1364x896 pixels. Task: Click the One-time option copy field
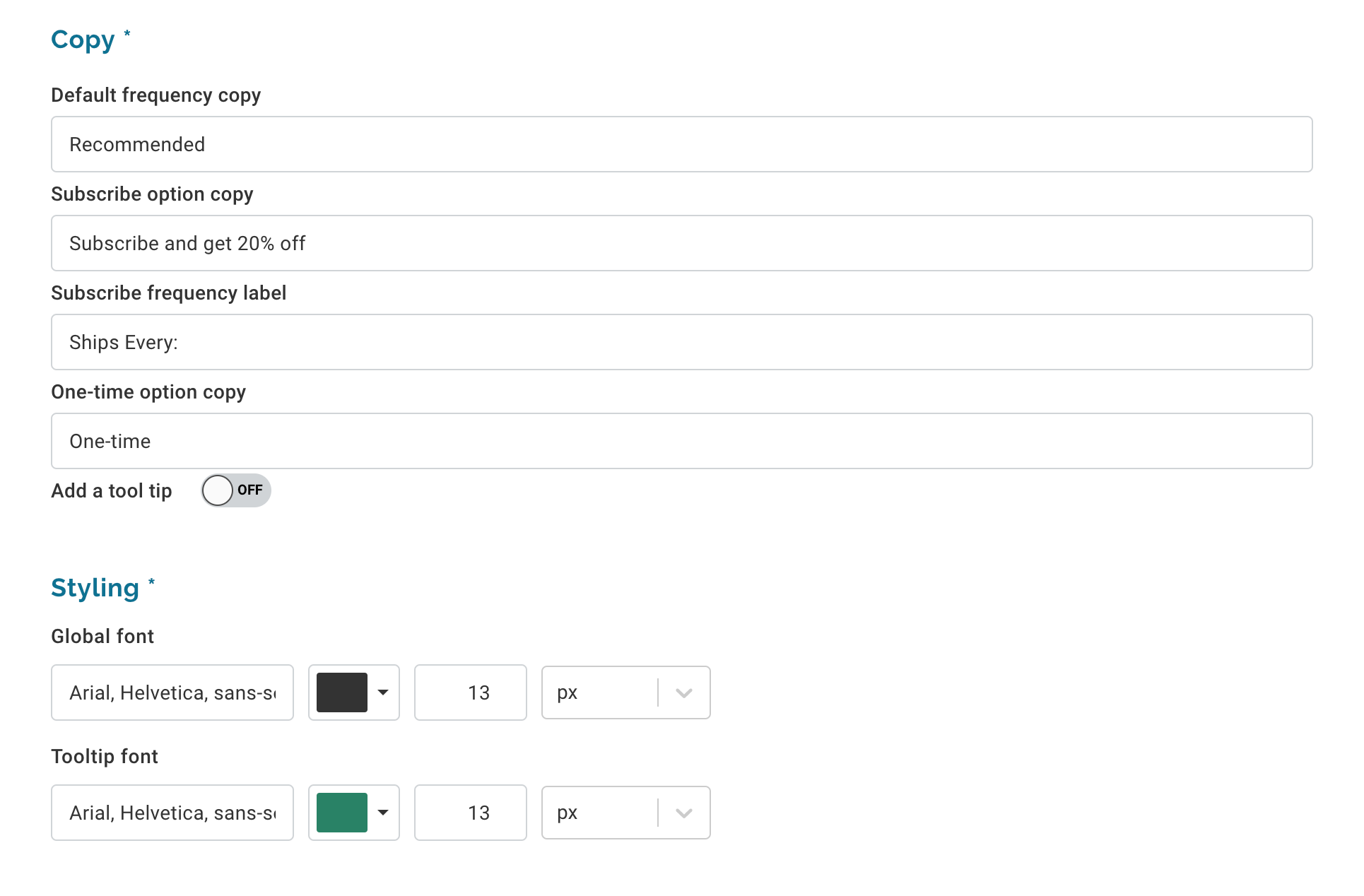pyautogui.click(x=681, y=441)
